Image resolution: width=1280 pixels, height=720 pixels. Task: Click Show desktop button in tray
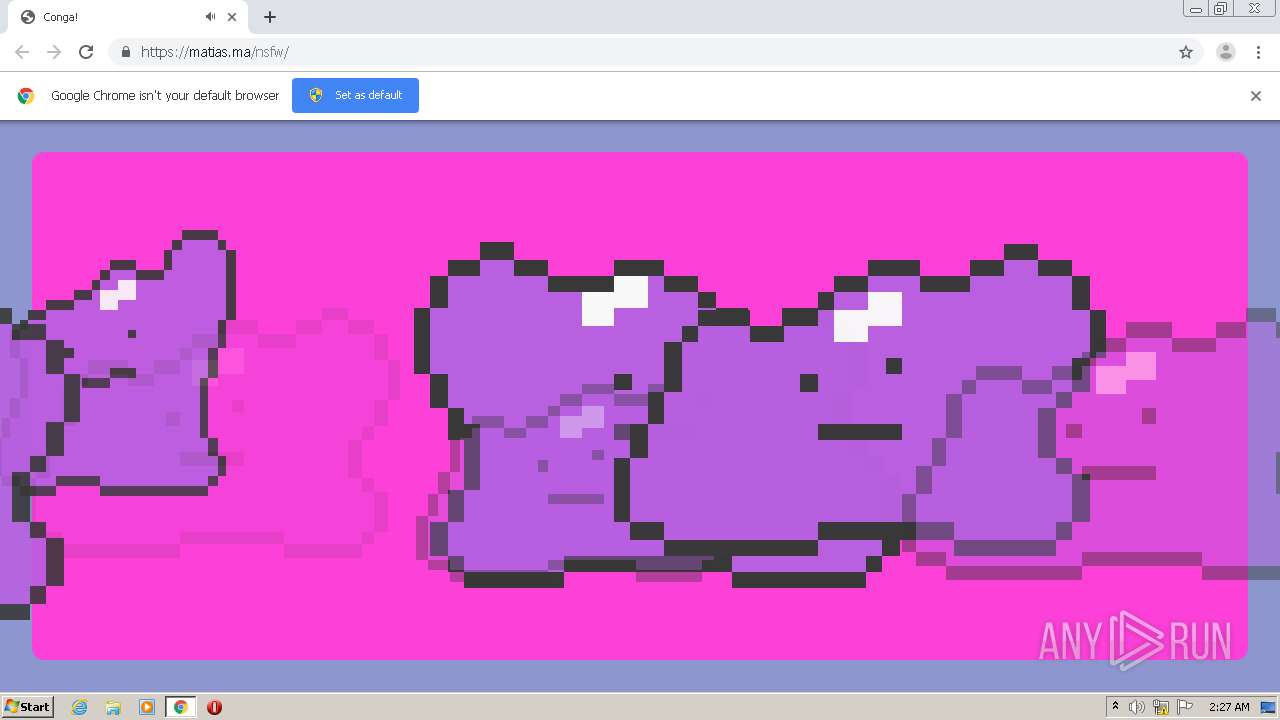[x=1268, y=707]
